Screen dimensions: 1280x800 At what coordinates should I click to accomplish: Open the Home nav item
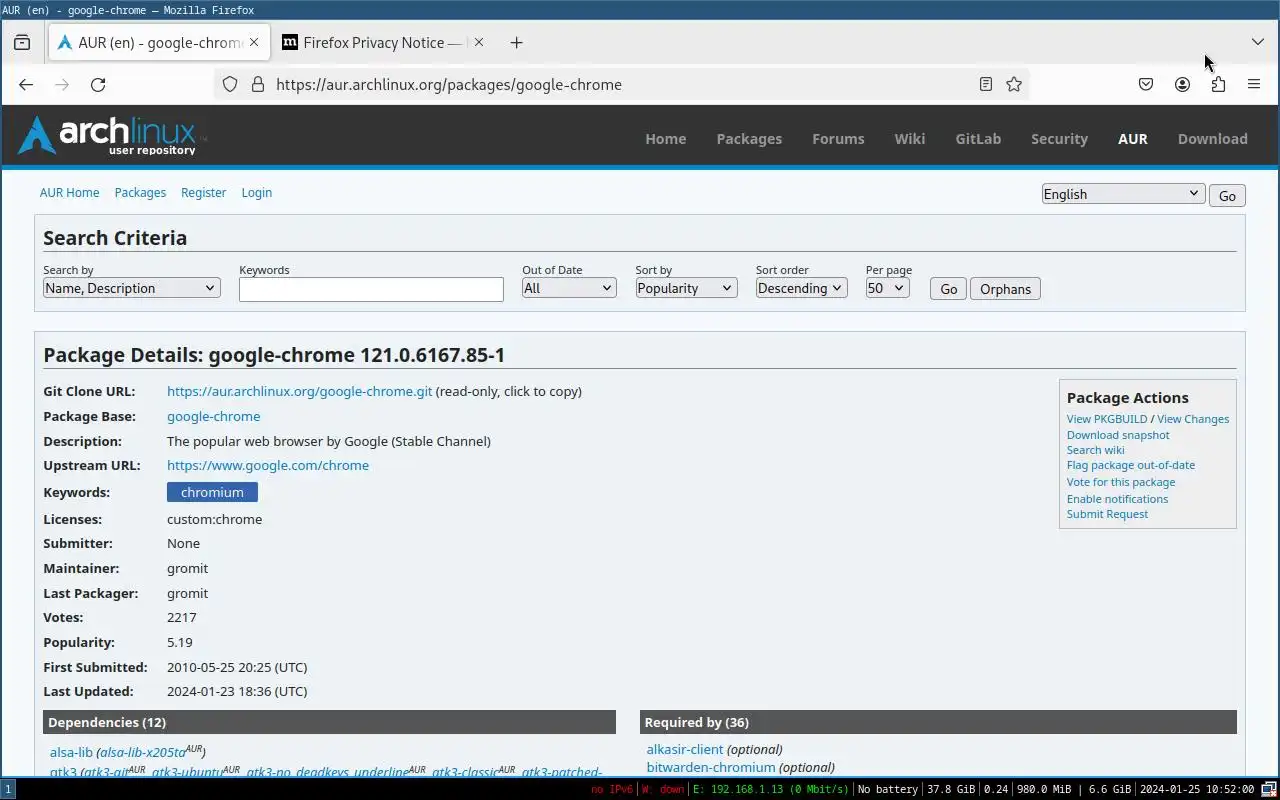tap(666, 139)
